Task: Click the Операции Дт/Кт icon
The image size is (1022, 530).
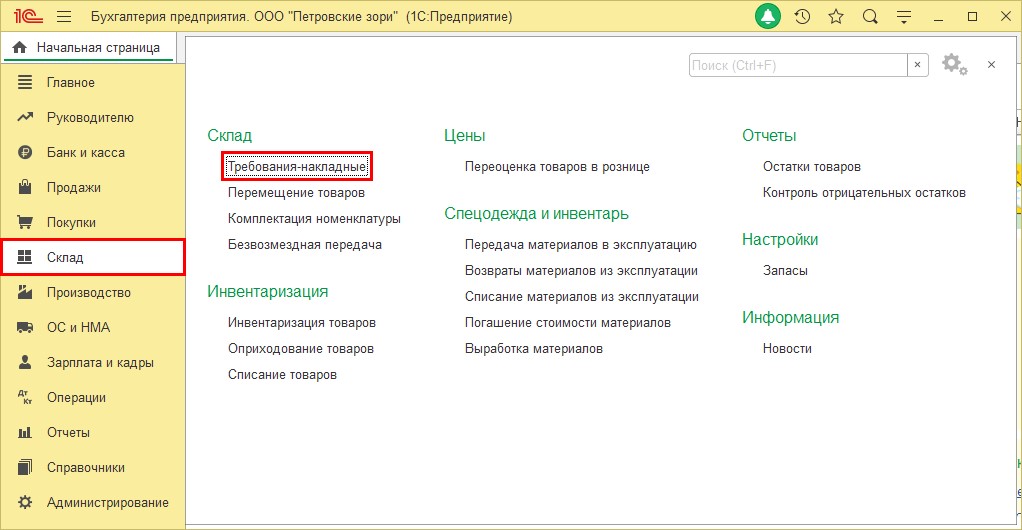Action: pos(25,397)
